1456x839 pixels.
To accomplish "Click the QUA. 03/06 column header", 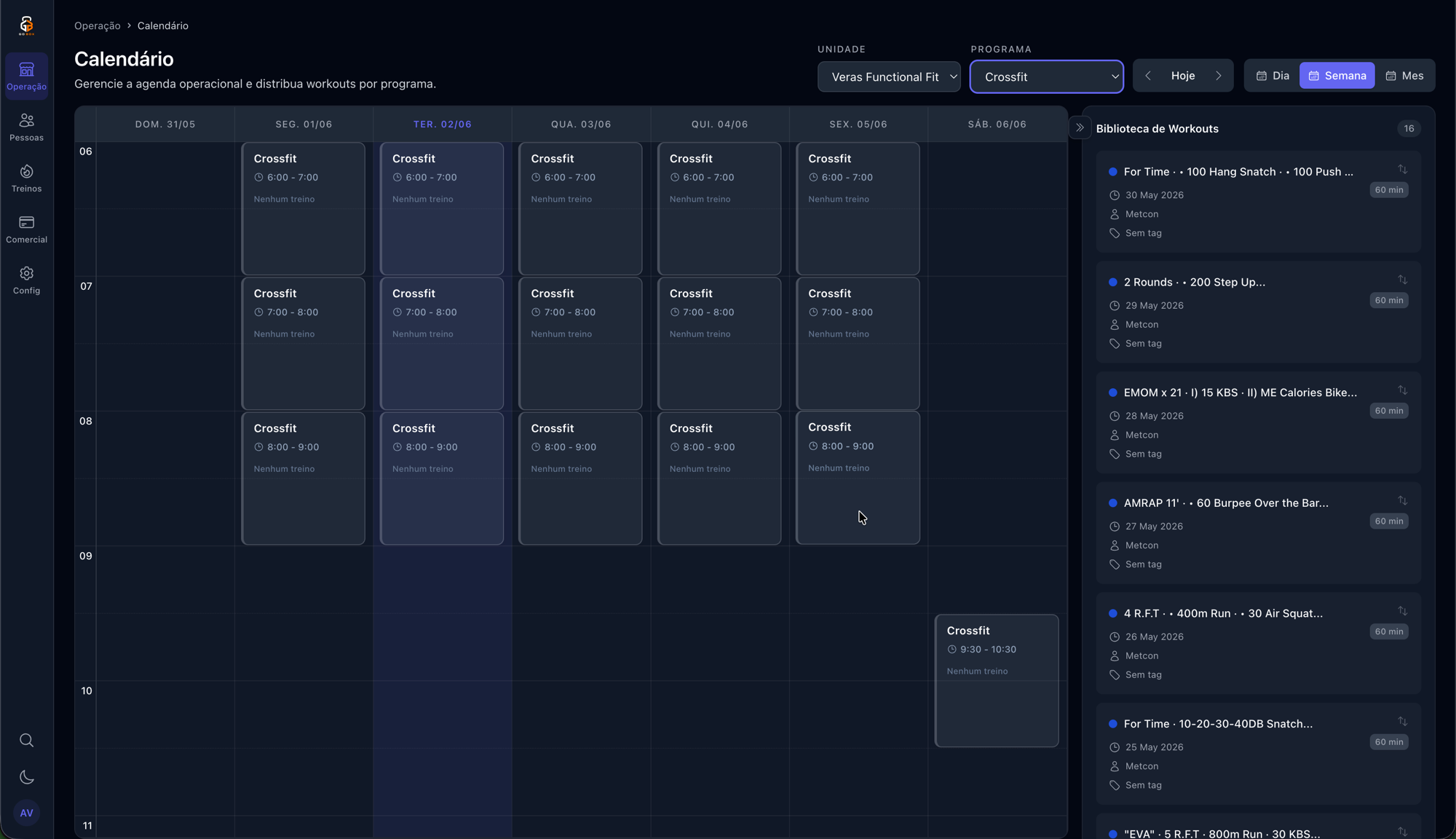I will (581, 125).
